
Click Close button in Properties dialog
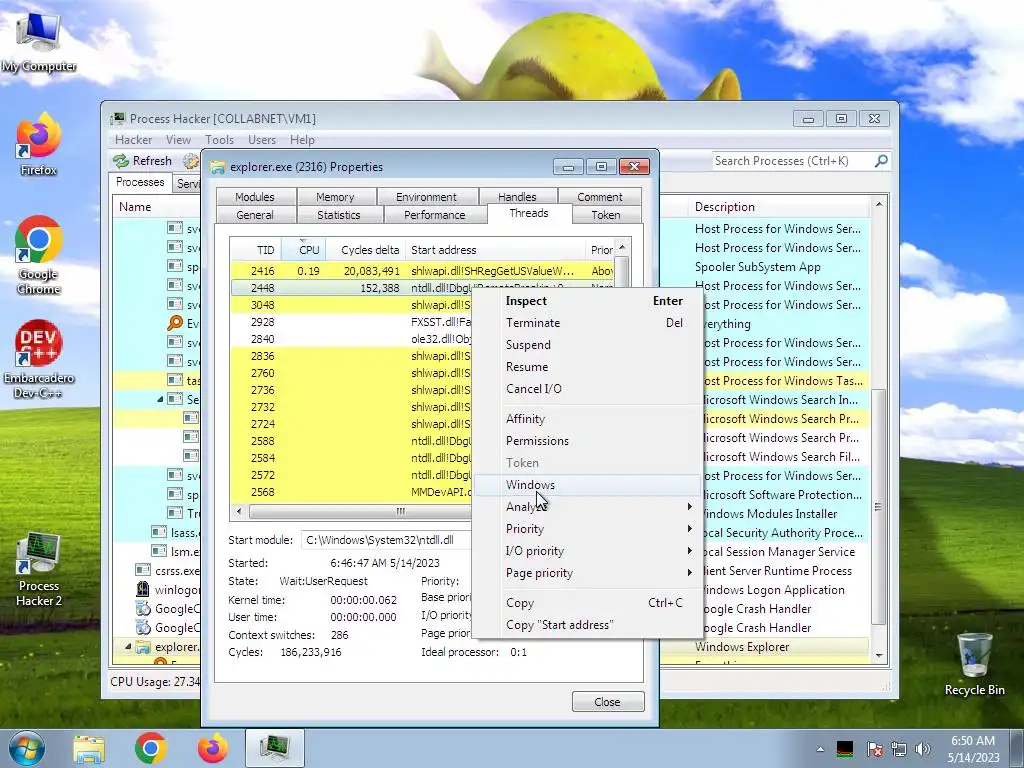point(607,702)
